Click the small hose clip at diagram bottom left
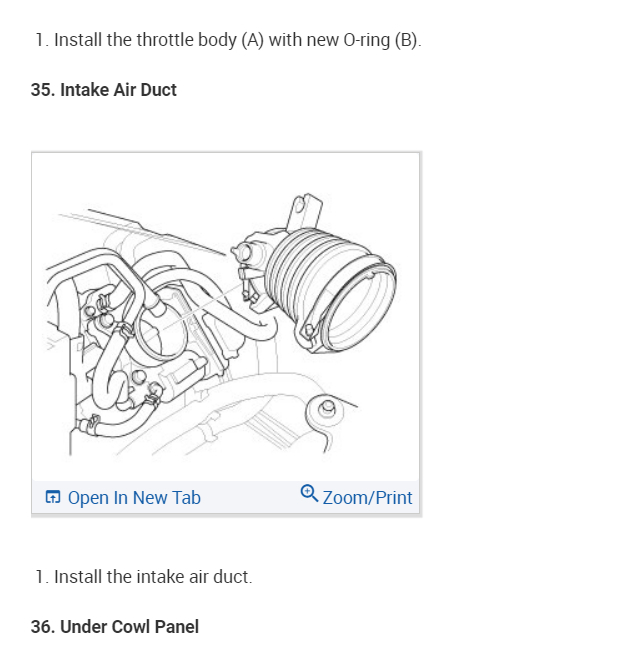This screenshot has width=621, height=650. pos(93,423)
